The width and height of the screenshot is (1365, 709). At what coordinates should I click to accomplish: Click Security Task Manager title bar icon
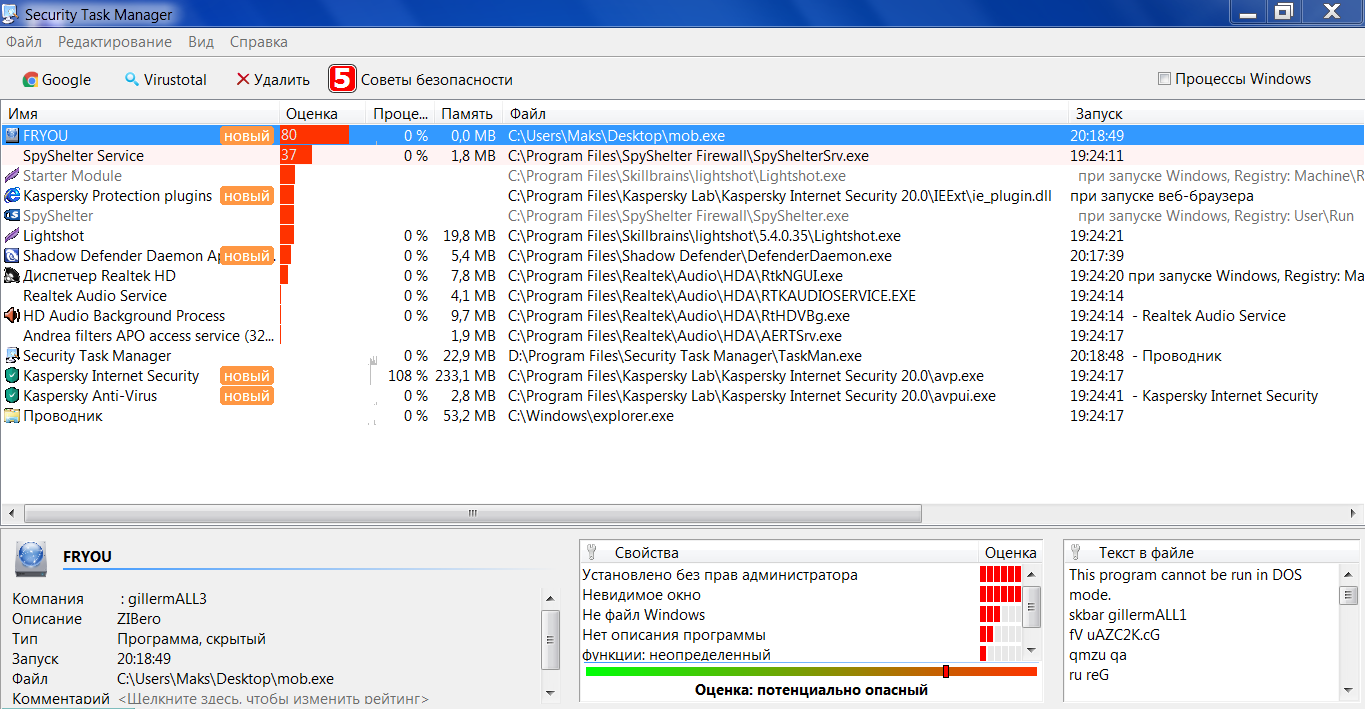tap(11, 13)
